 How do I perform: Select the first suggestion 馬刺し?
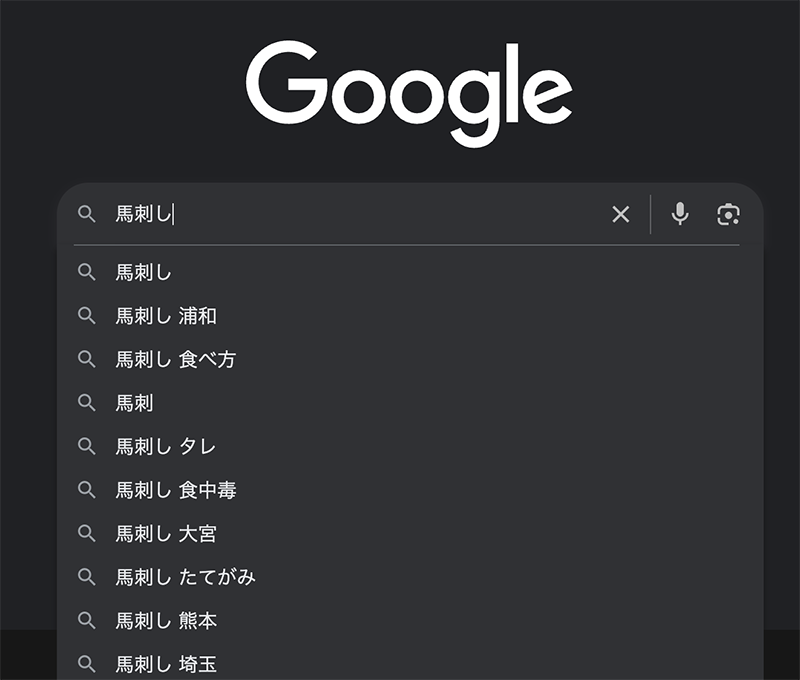145,272
